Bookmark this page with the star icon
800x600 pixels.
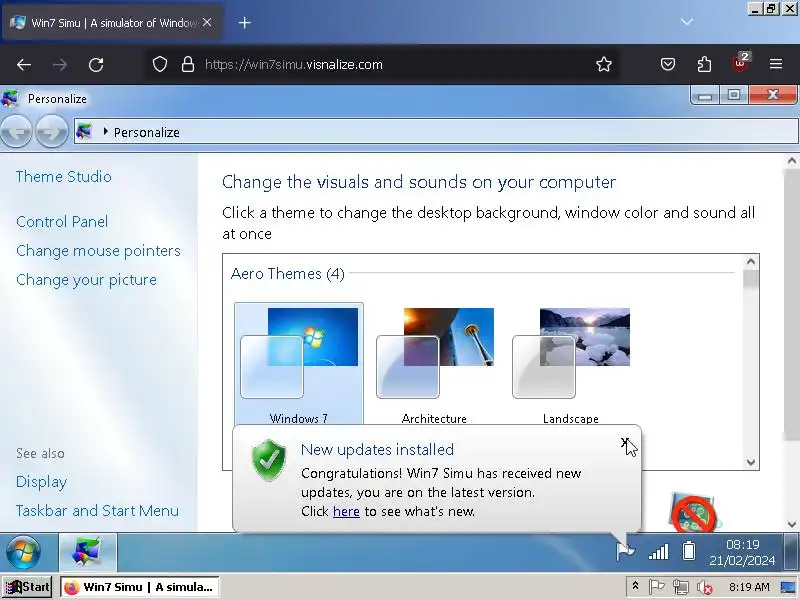coord(604,64)
